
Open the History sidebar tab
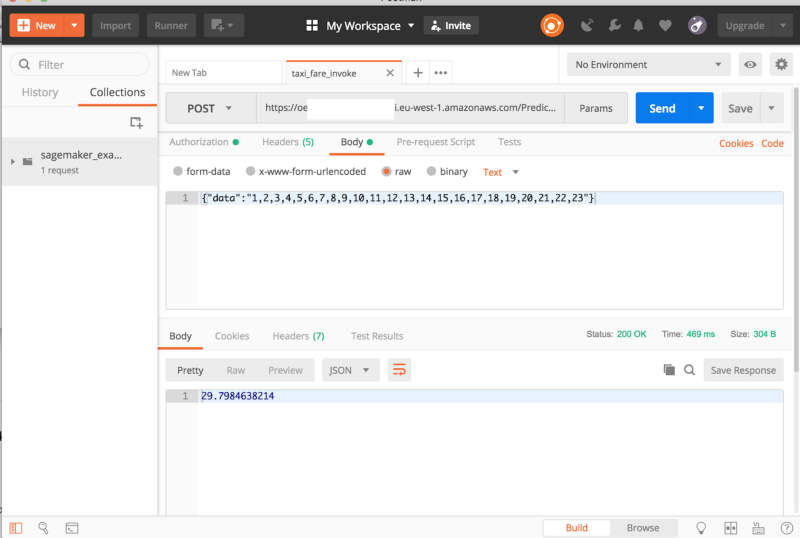[x=40, y=92]
